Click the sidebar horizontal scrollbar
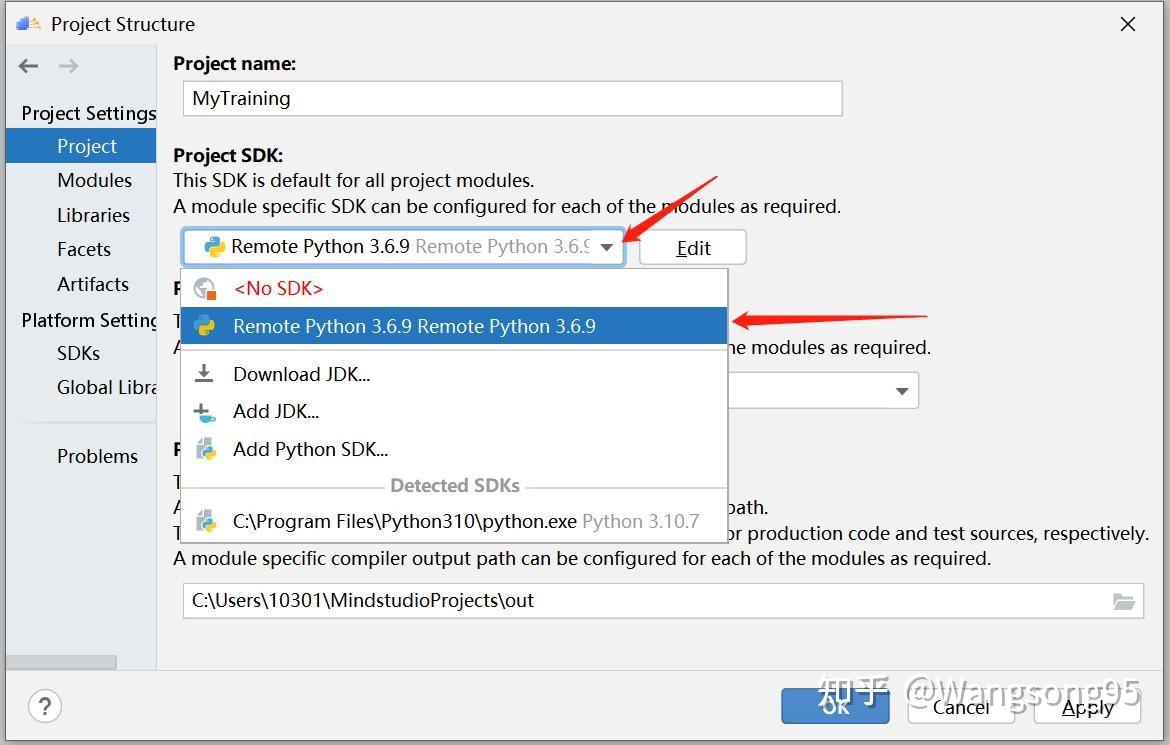Screen dimensions: 1170x745 coord(61,662)
